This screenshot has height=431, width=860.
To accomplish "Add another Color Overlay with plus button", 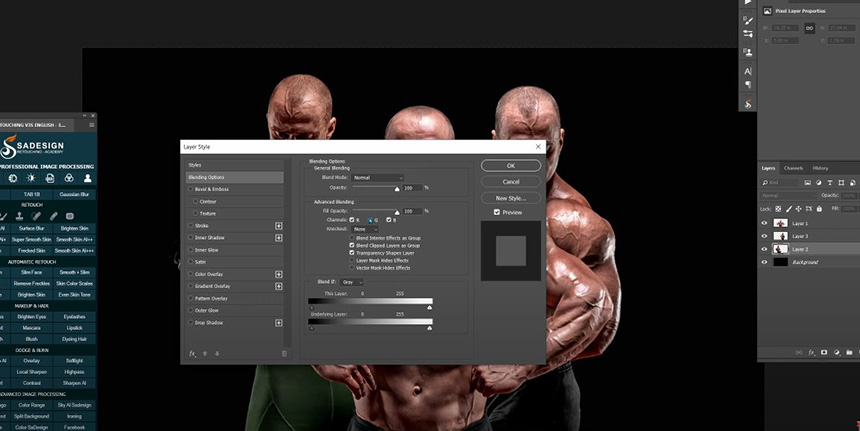I will 279,274.
